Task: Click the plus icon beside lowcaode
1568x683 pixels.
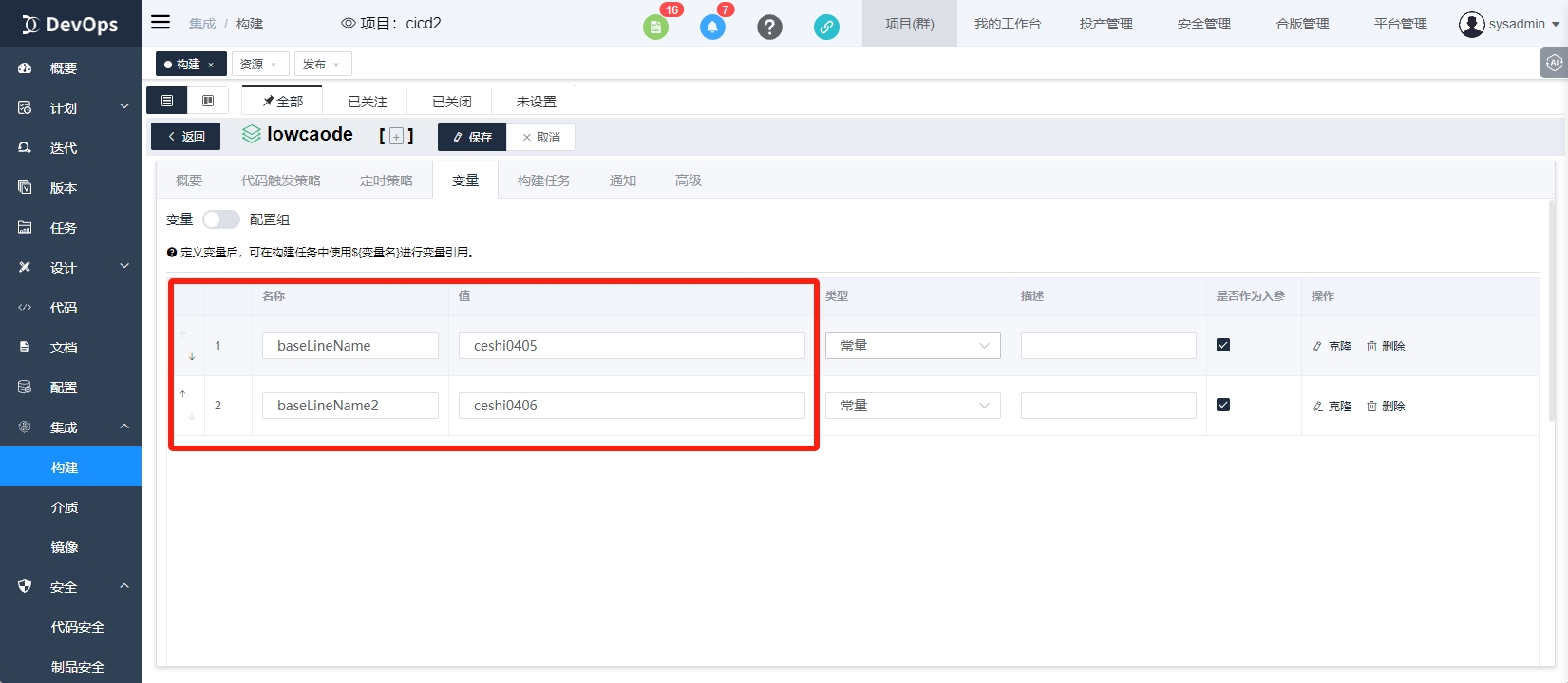Action: coord(397,137)
